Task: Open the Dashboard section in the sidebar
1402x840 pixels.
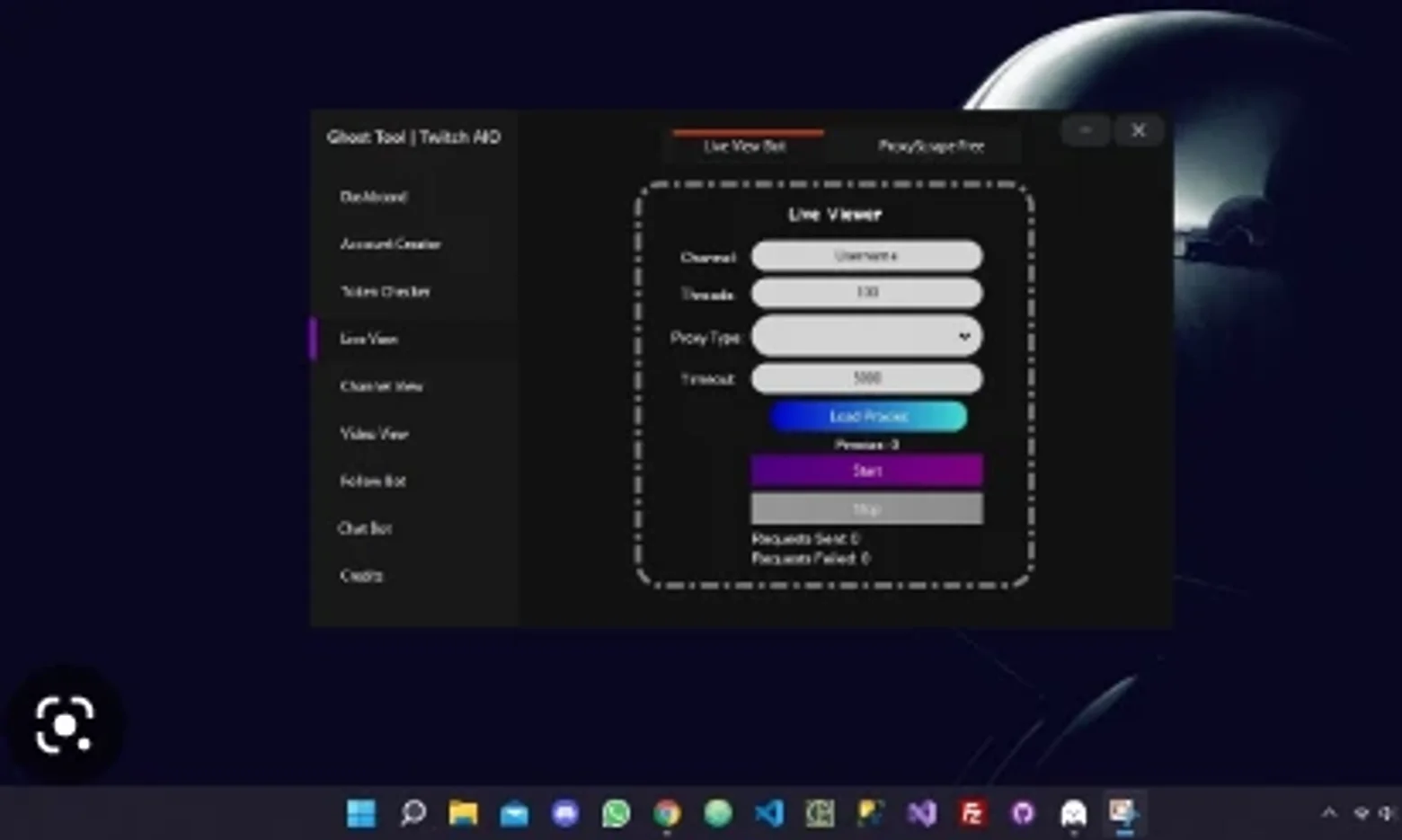Action: click(373, 197)
